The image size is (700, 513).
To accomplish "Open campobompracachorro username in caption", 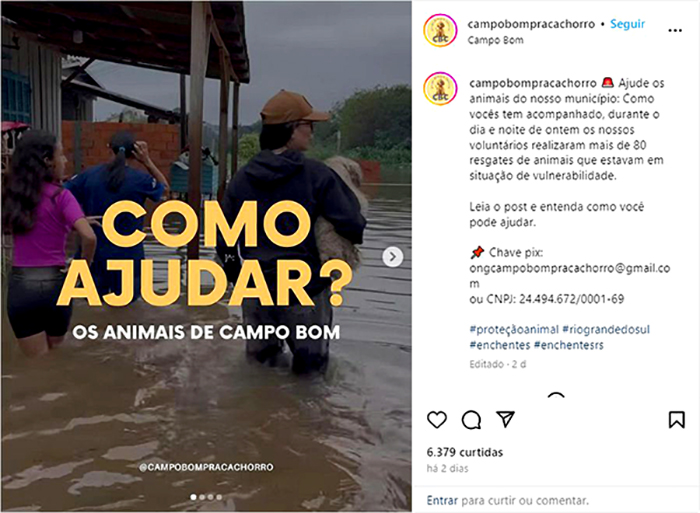I will 533,83.
